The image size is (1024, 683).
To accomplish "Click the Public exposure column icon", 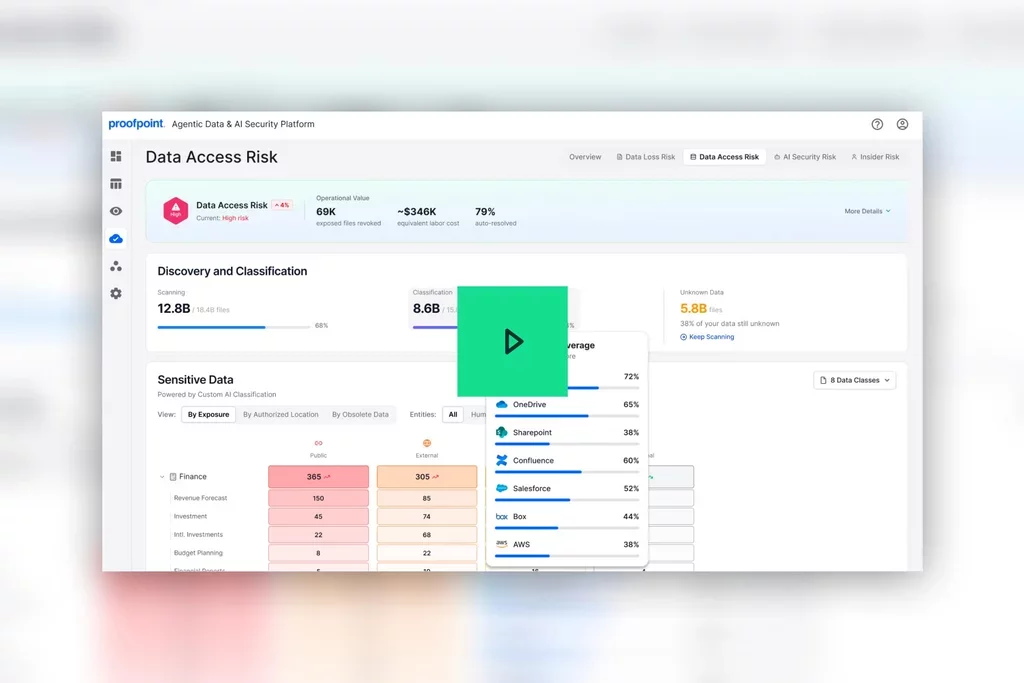I will pyautogui.click(x=318, y=443).
